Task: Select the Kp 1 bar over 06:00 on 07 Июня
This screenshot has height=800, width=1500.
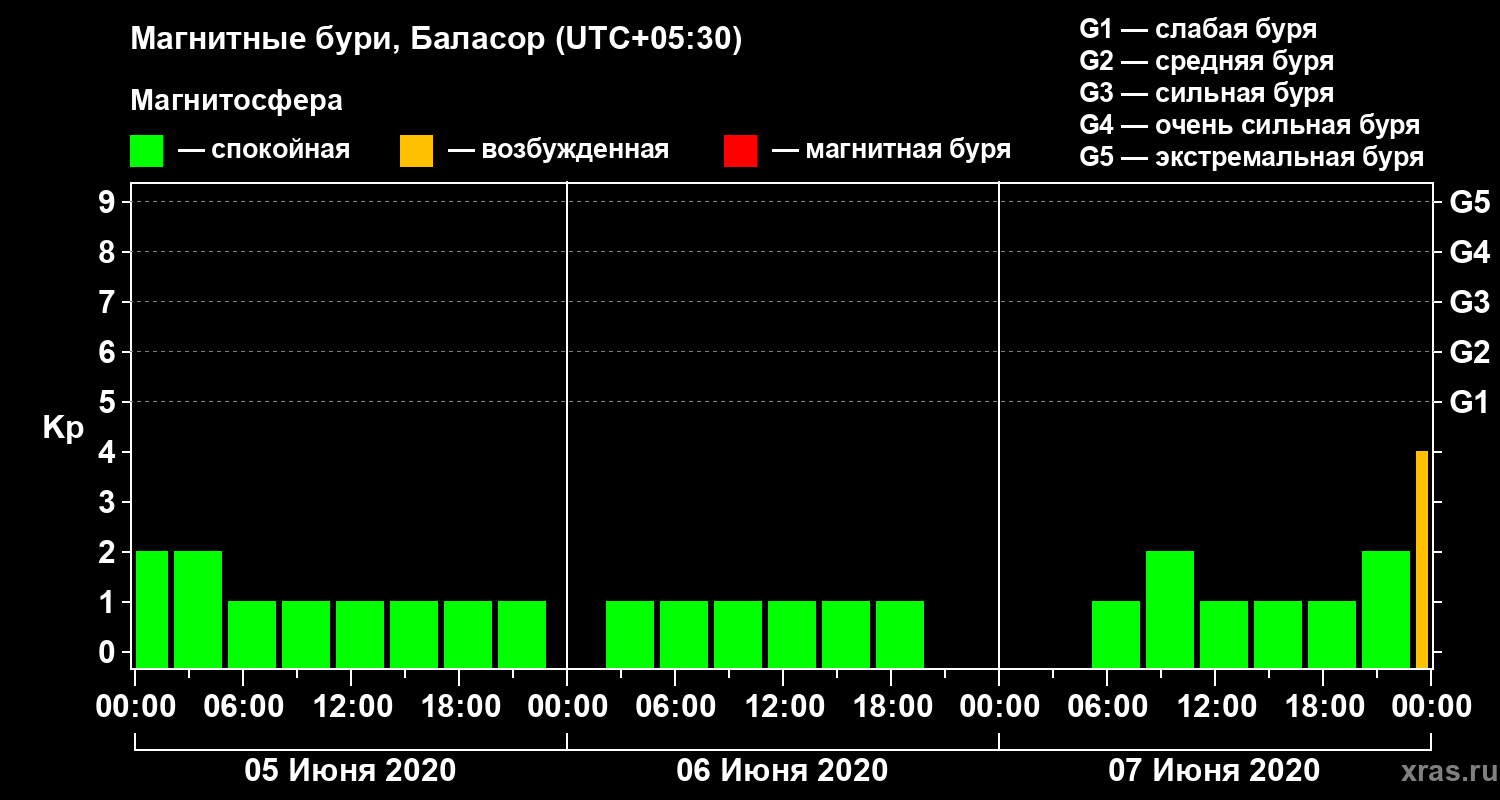Action: point(1116,634)
